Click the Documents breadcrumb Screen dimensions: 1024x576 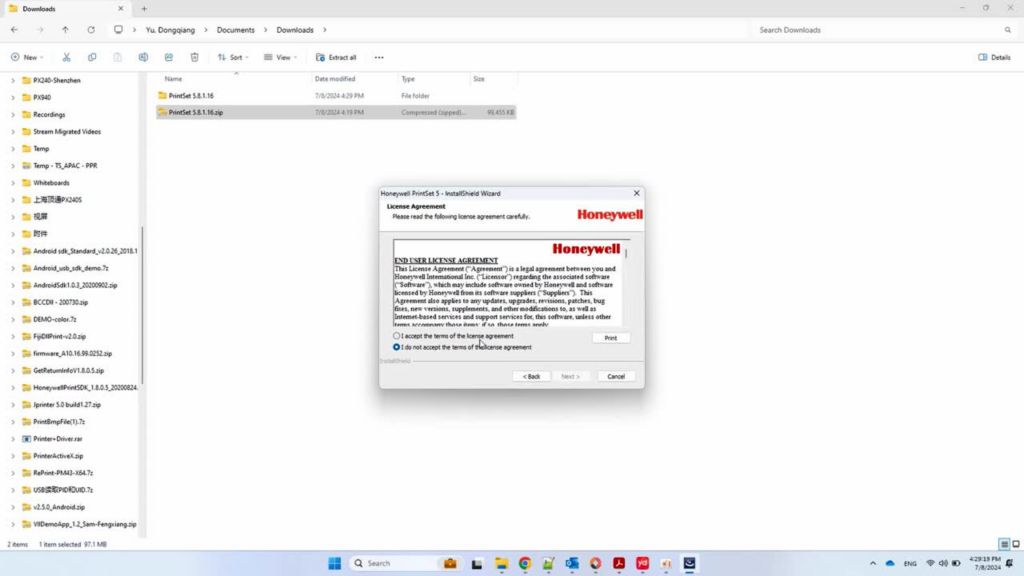point(236,30)
